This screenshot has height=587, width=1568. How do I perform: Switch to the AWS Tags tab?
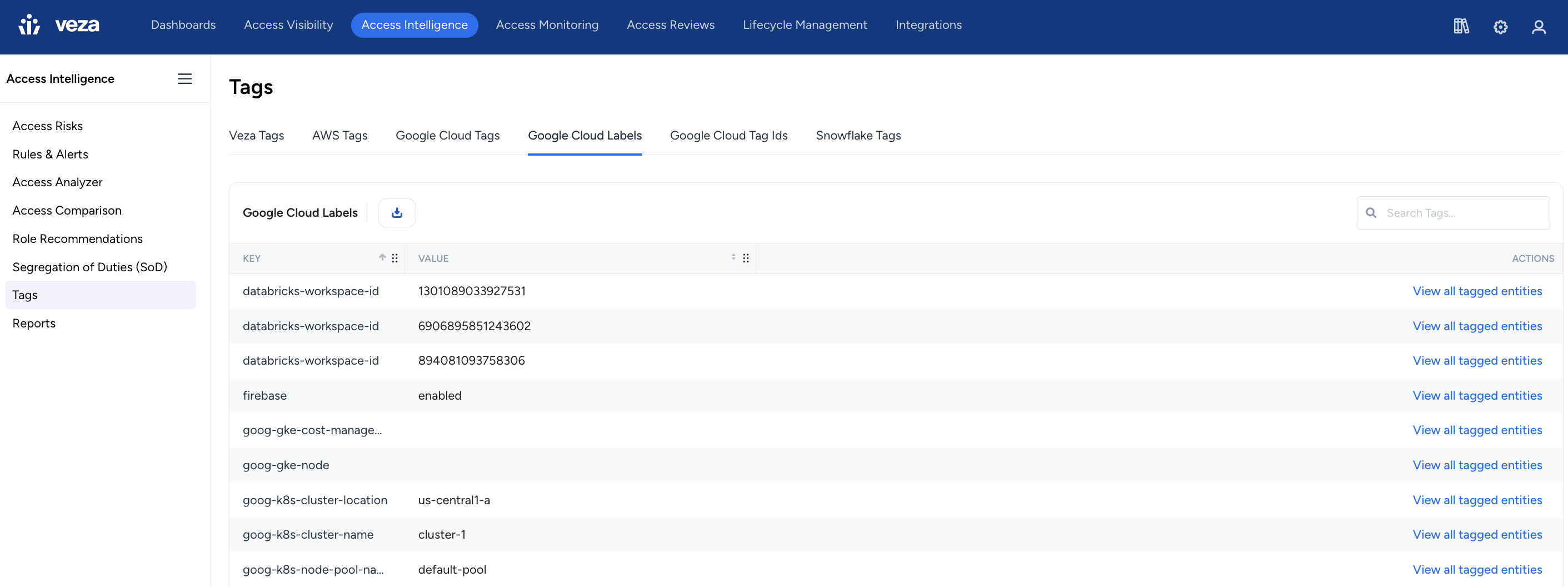click(x=339, y=136)
